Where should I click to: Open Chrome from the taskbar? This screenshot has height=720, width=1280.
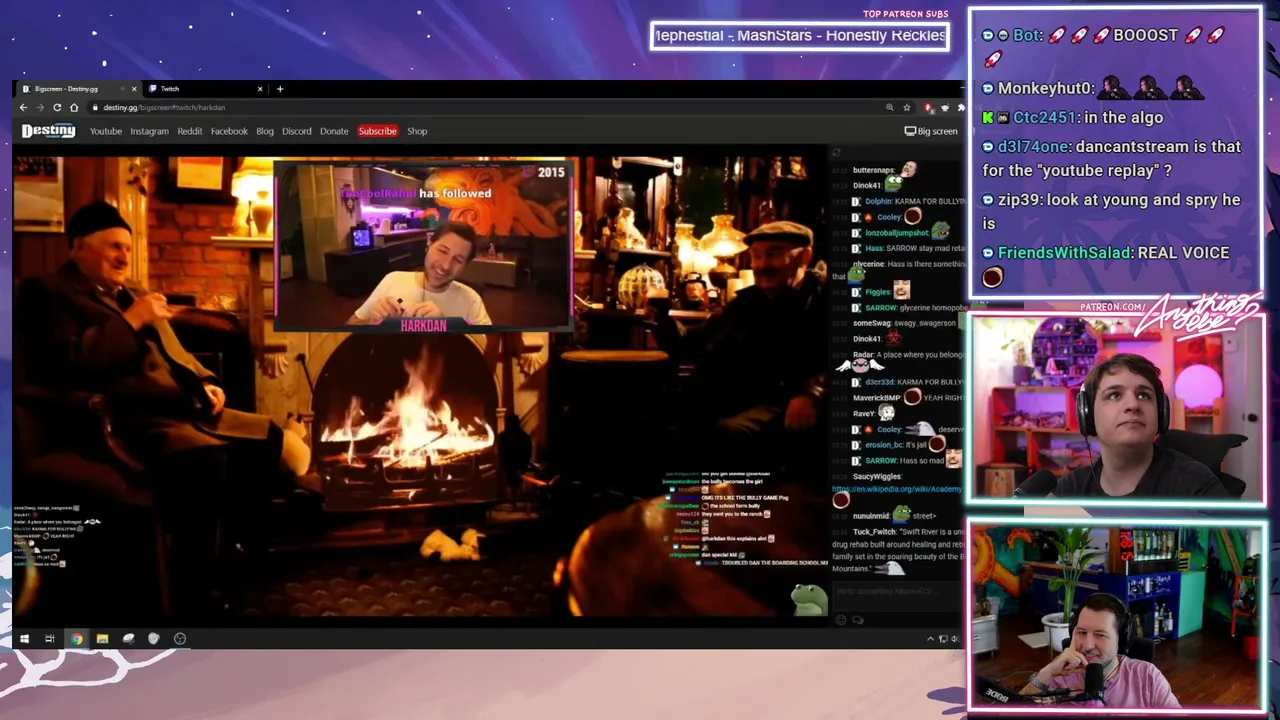tap(76, 638)
